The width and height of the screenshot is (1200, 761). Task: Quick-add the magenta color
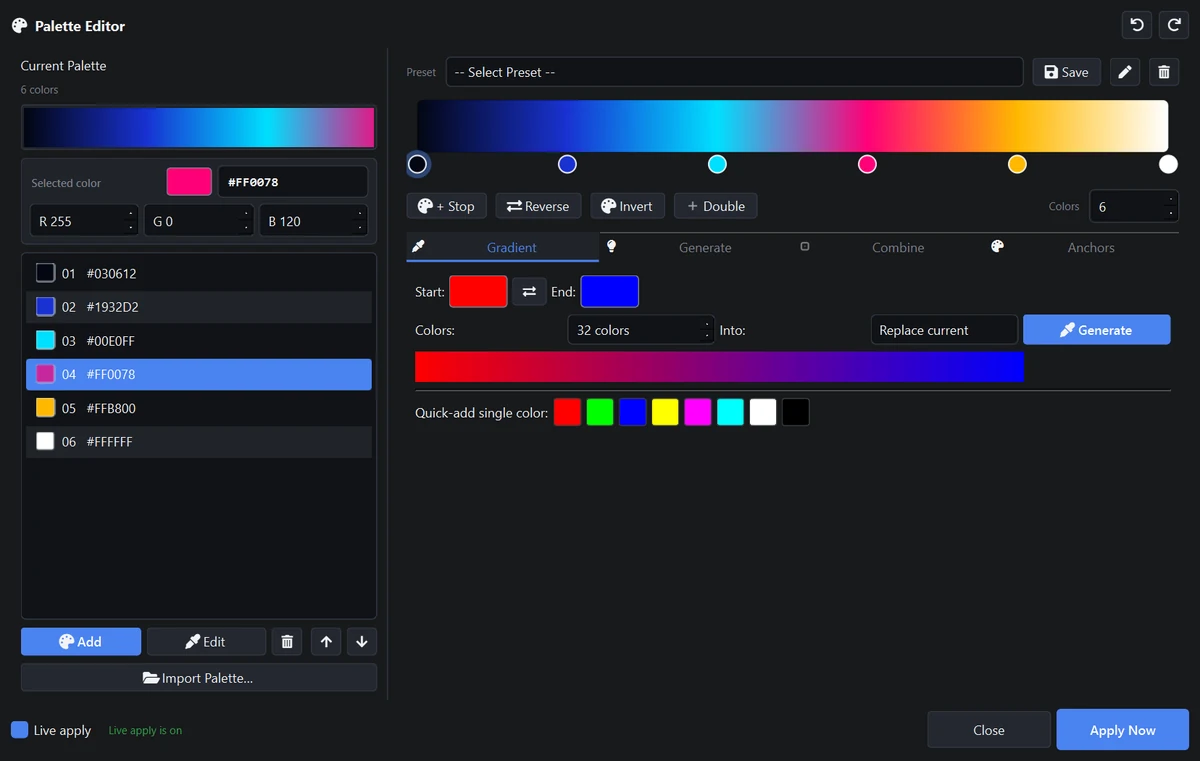click(x=698, y=412)
